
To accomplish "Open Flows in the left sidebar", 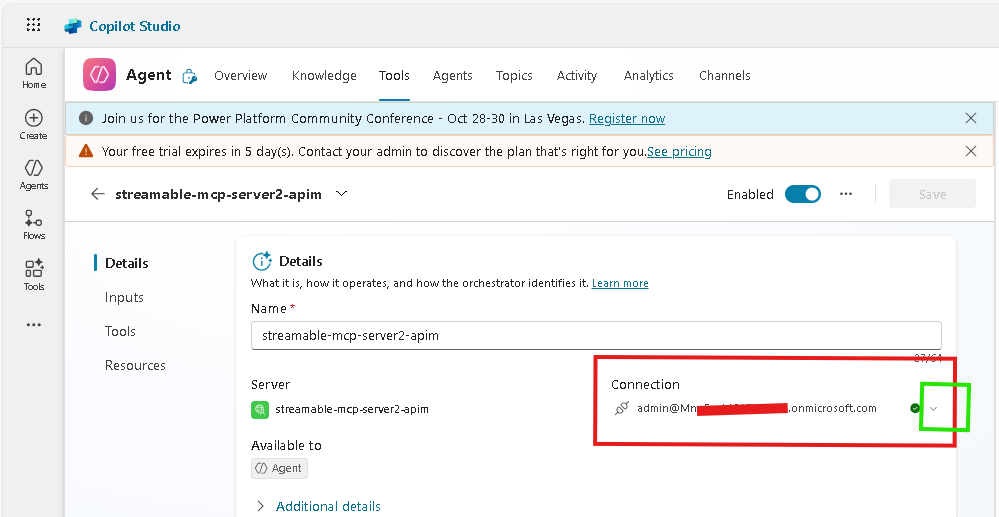I will pyautogui.click(x=34, y=225).
